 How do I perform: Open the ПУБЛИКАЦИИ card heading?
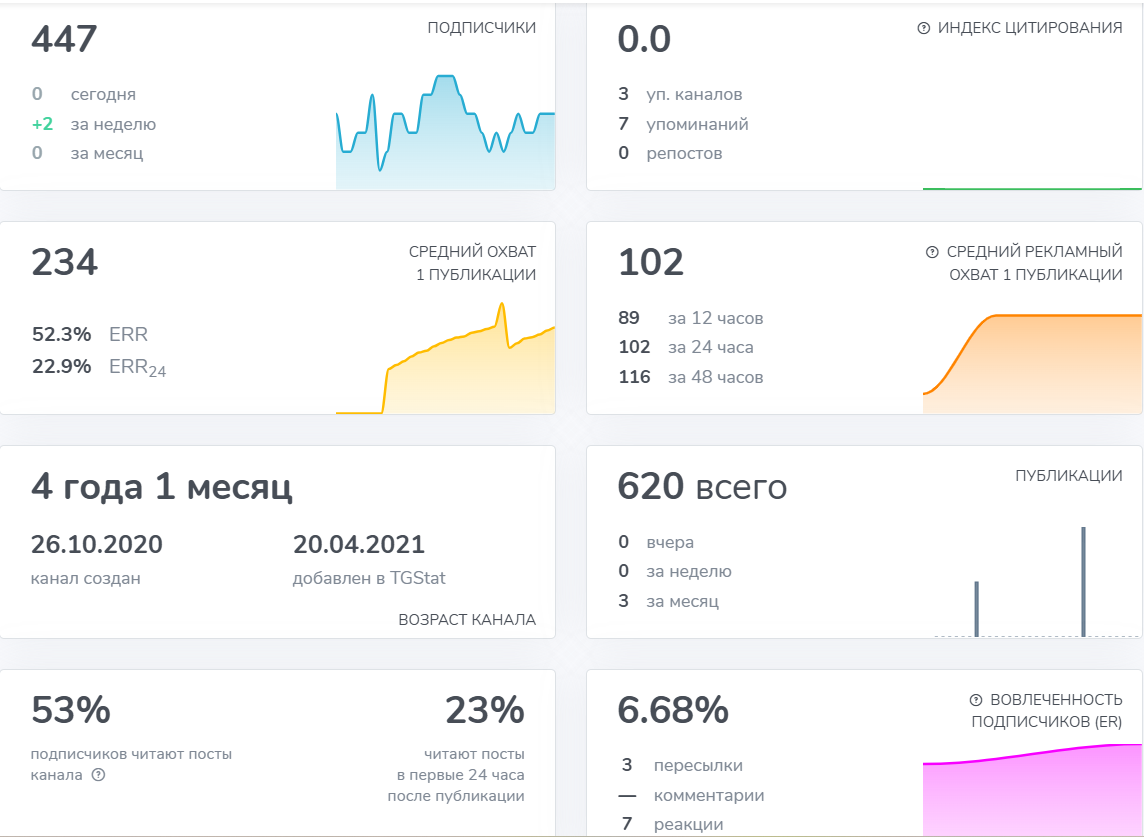1069,476
